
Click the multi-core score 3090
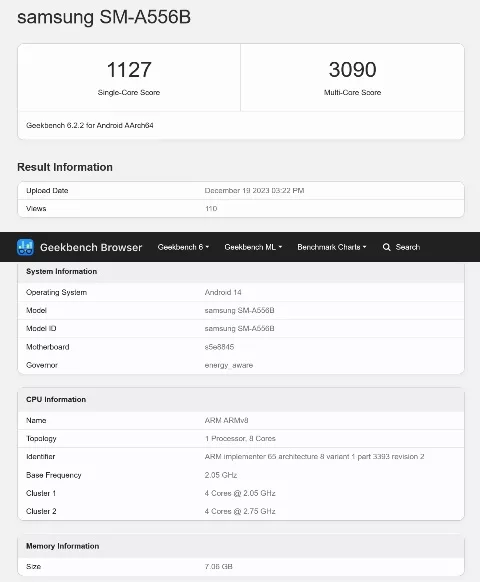click(352, 69)
